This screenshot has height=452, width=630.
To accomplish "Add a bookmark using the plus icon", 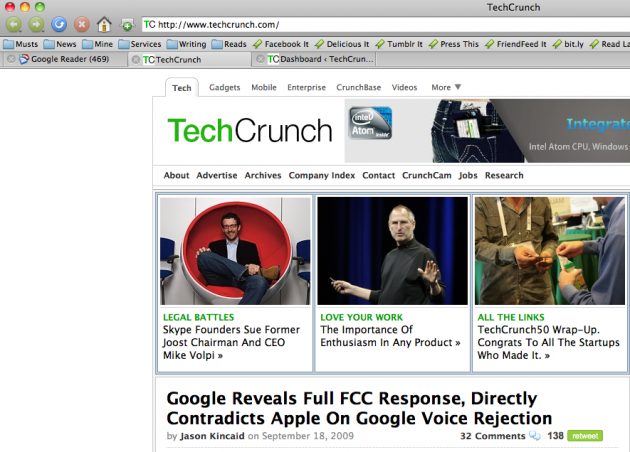I will pos(127,25).
